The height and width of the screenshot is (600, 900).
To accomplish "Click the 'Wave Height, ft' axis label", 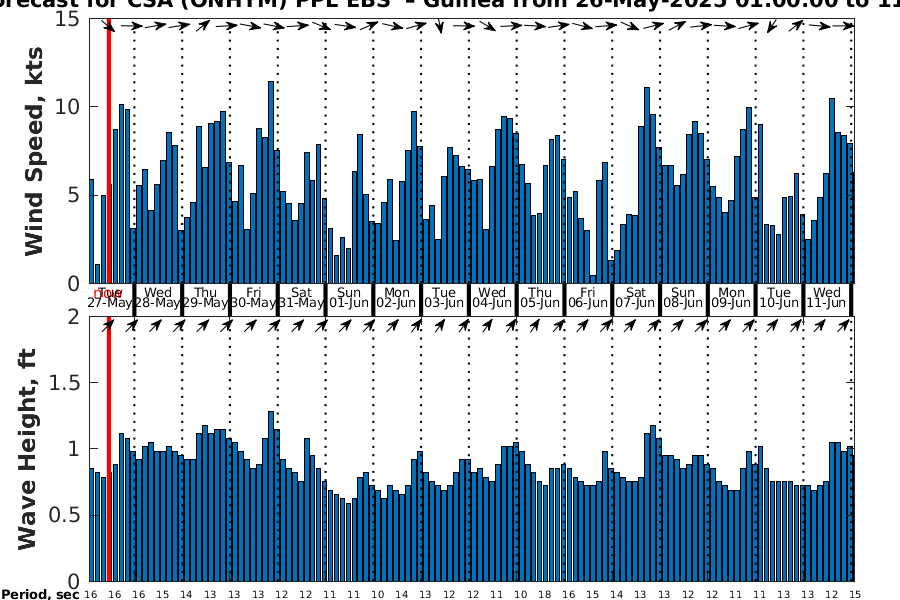I will (x=27, y=449).
